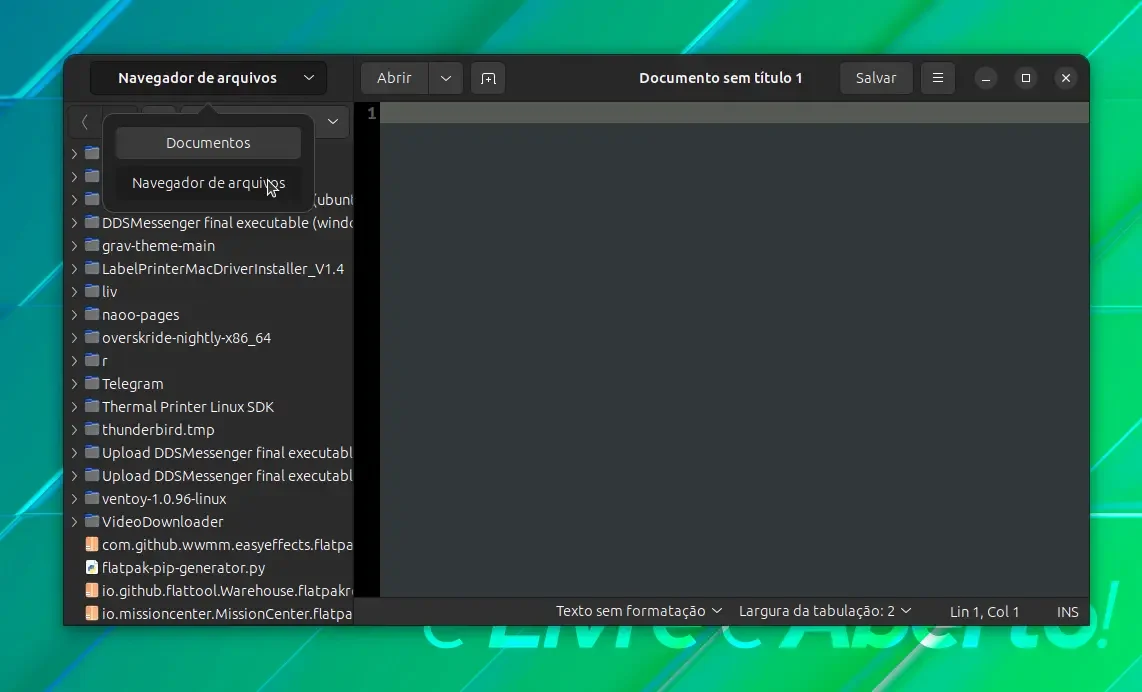Click Documento sem título 1 title

coord(720,78)
